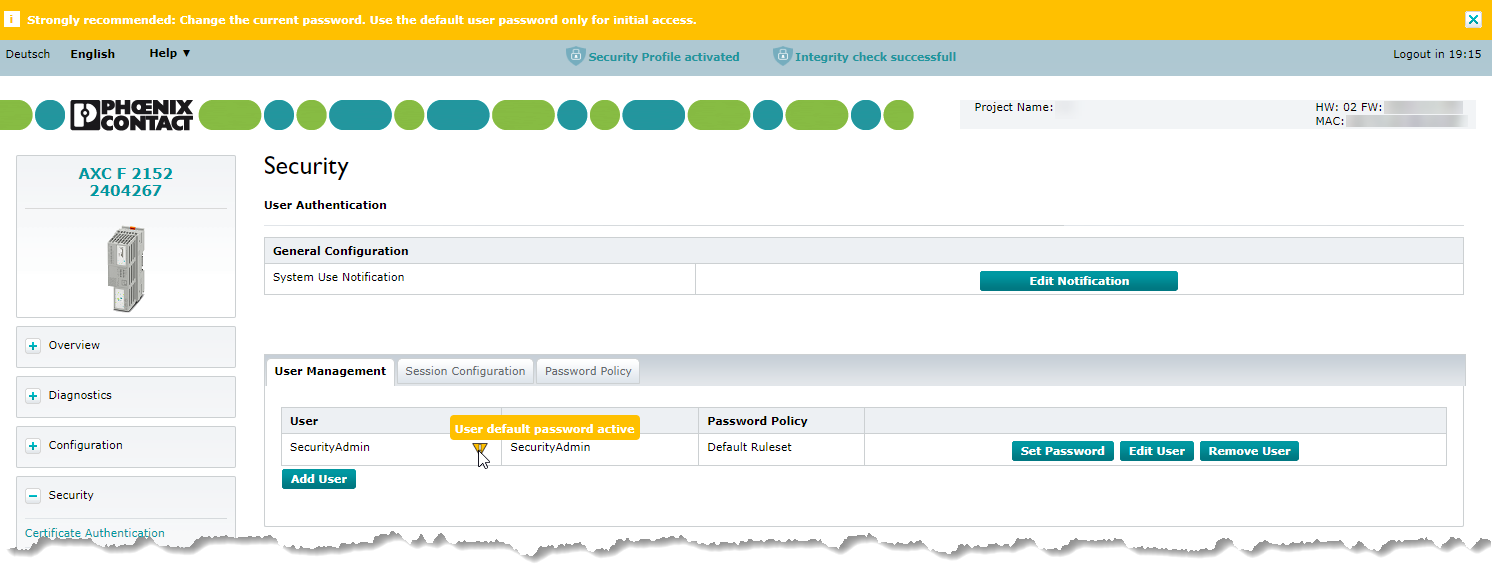This screenshot has height=564, width=1492.
Task: Click the AXC F 2152 2404267 device title
Action: click(x=126, y=182)
